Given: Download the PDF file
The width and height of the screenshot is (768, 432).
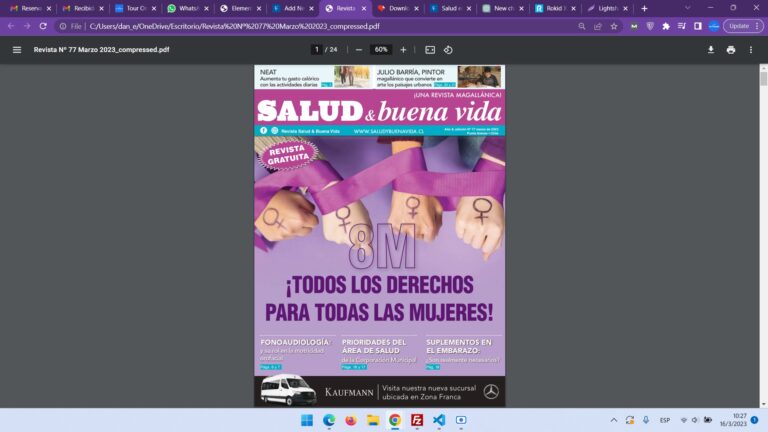Looking at the screenshot, I should coord(711,49).
